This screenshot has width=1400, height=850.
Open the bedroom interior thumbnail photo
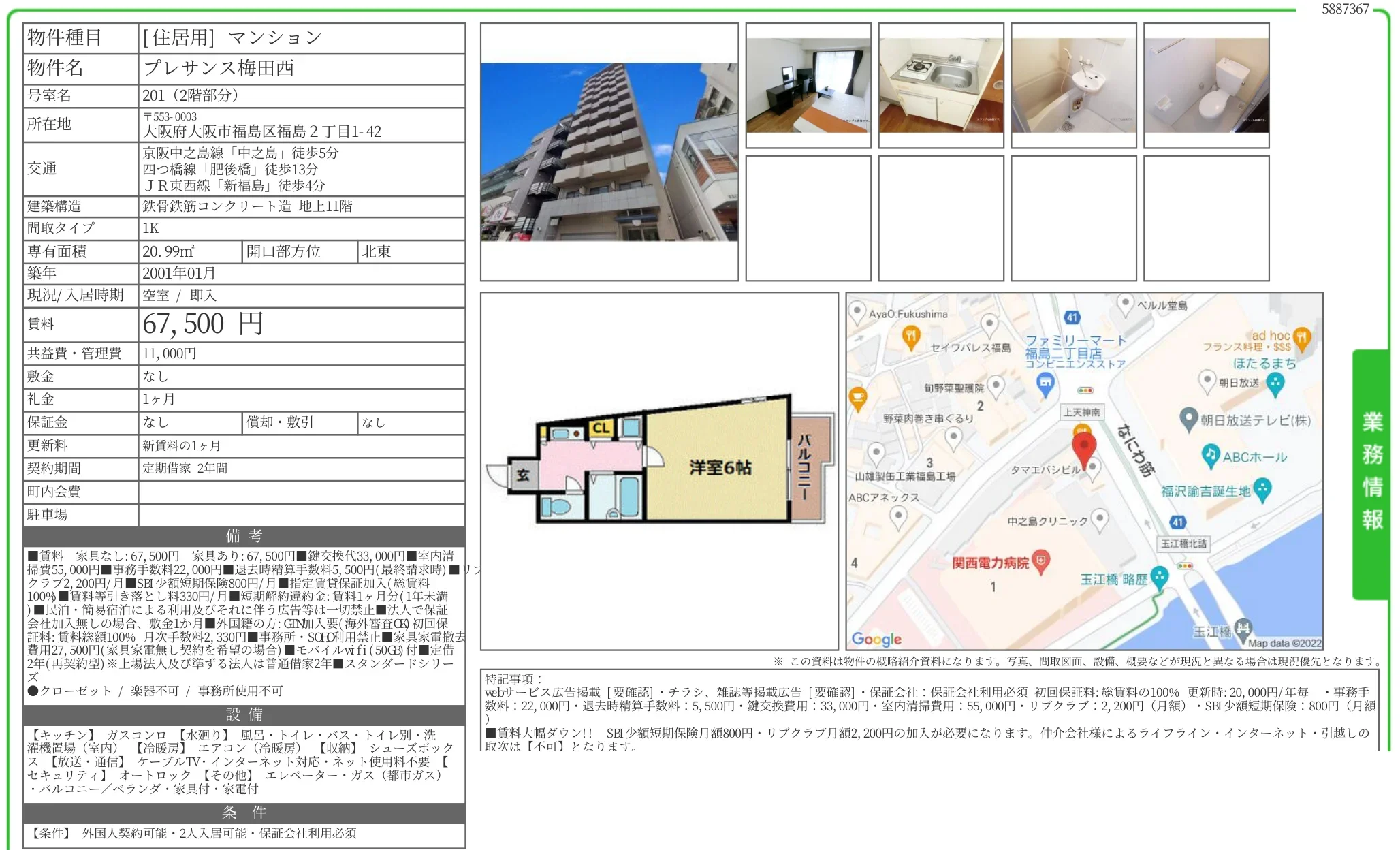point(808,86)
